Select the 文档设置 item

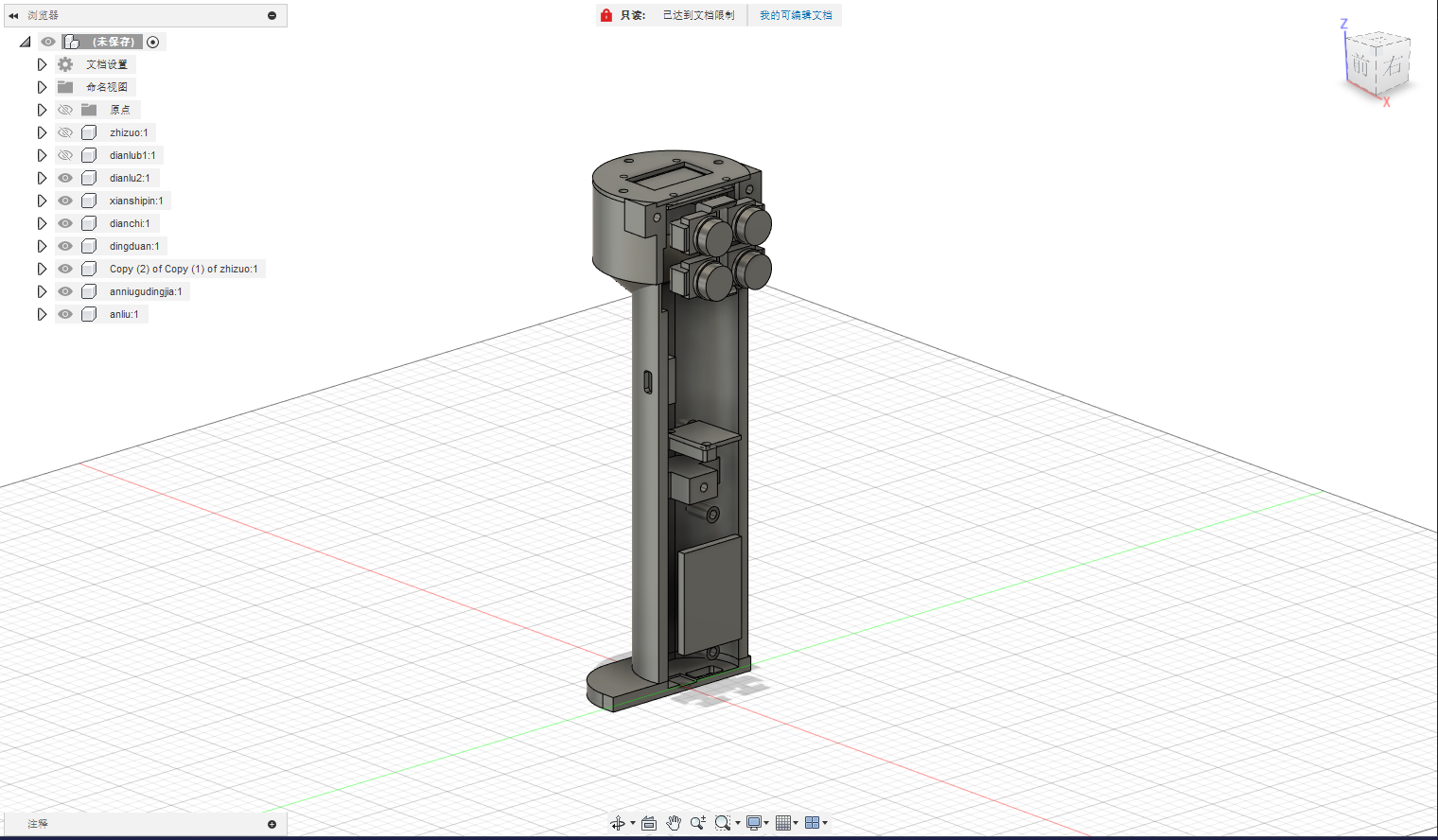(x=107, y=64)
